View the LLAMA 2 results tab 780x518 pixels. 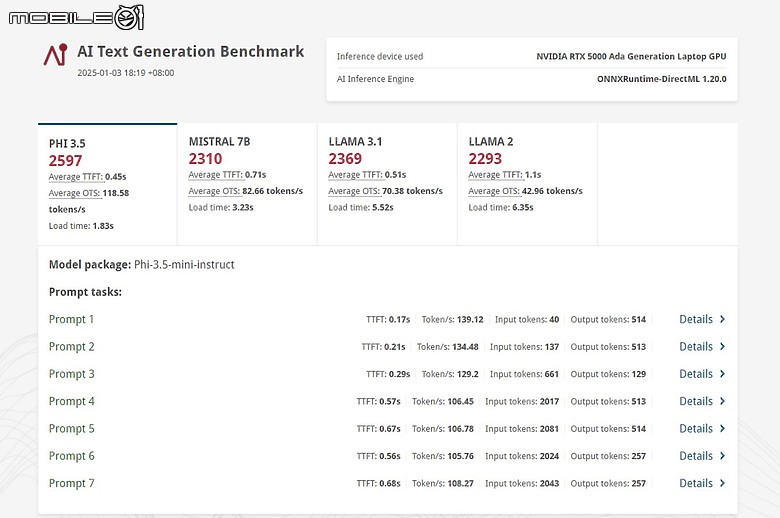click(x=527, y=184)
